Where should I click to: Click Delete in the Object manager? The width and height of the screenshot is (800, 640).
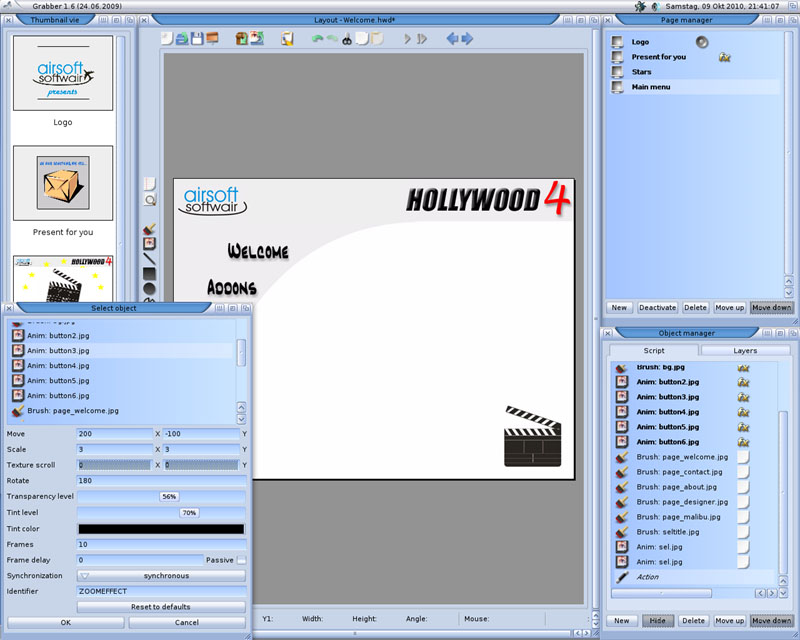coord(693,621)
